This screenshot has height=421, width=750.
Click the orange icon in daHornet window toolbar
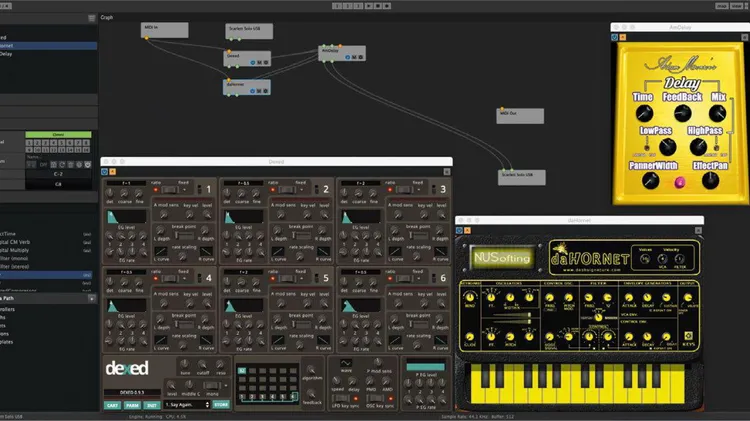coord(467,230)
